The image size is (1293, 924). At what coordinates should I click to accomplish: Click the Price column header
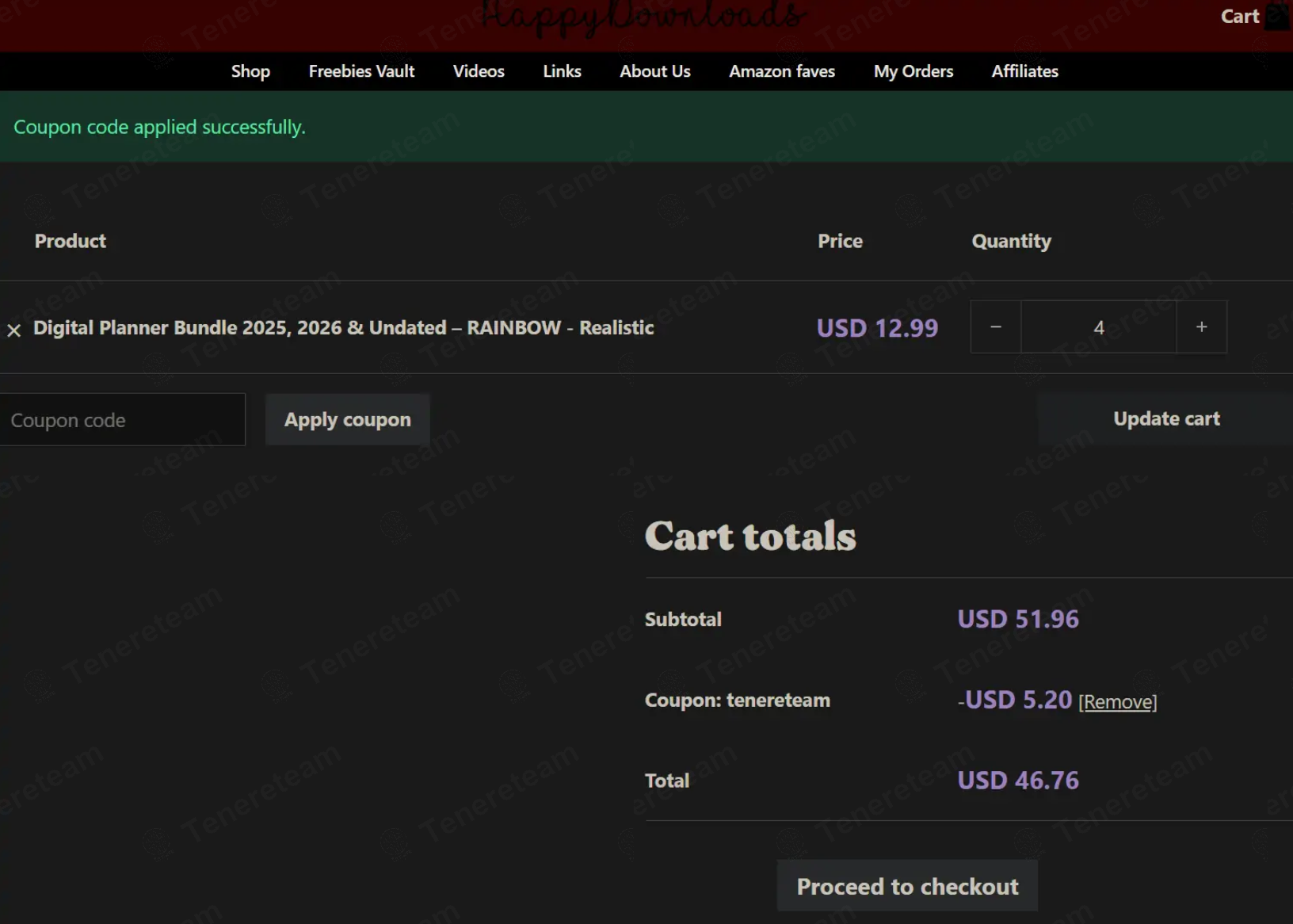click(x=840, y=241)
